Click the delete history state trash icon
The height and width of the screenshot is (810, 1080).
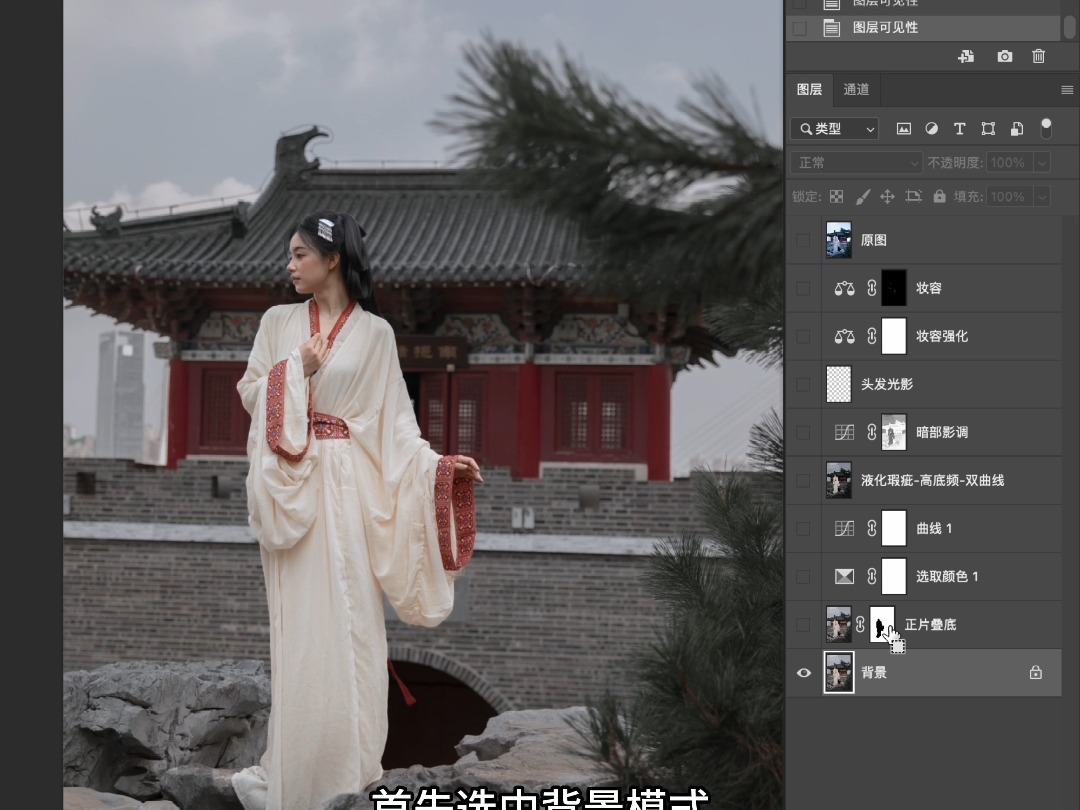[x=1038, y=56]
